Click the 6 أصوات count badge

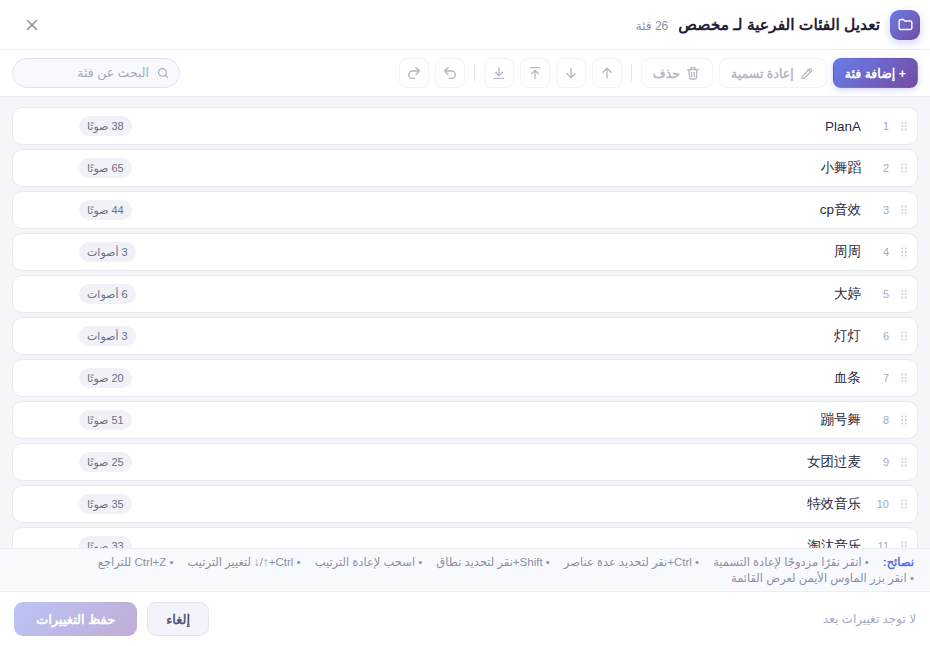(107, 294)
